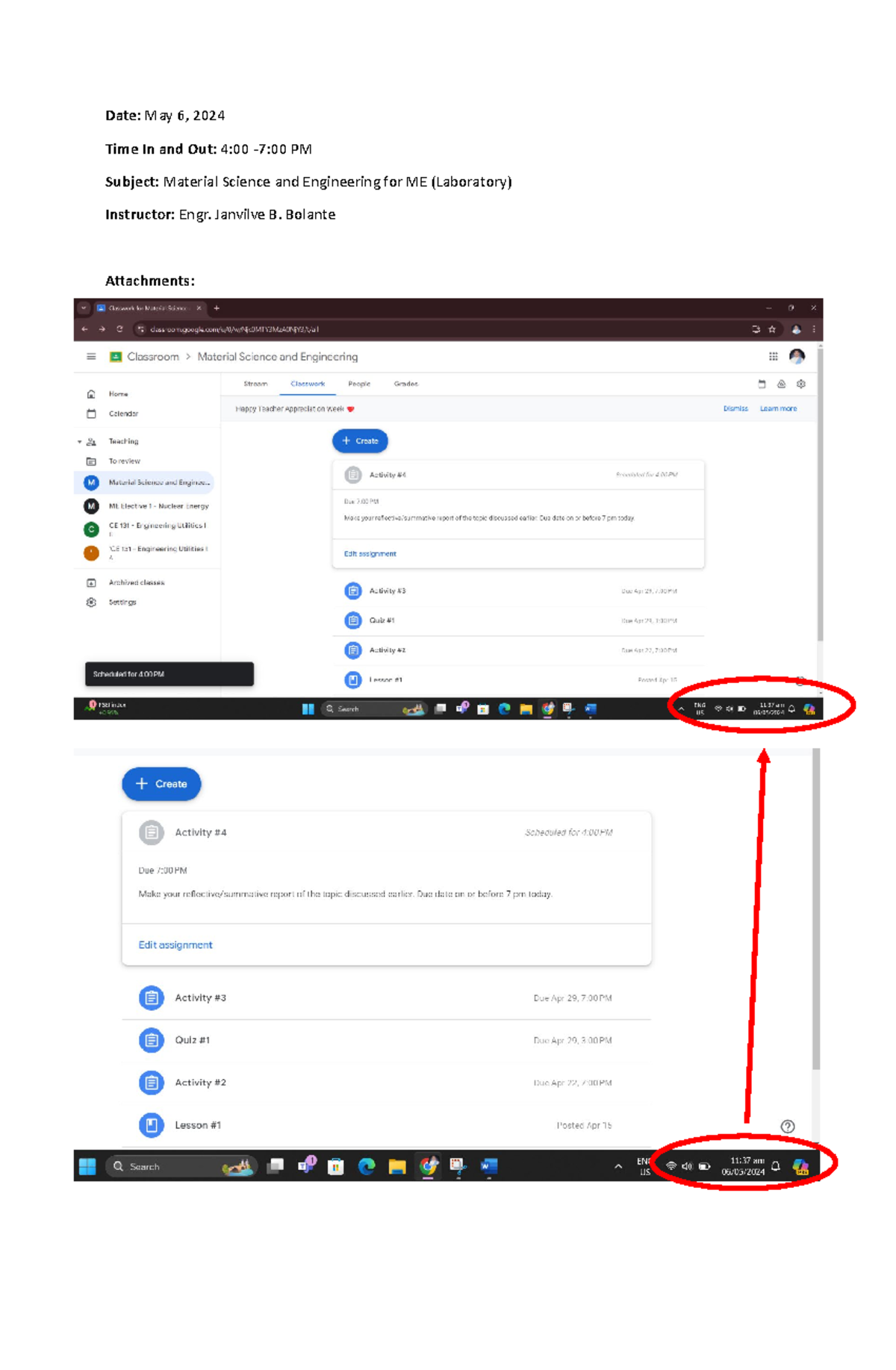Open Microsoft Edge from the lower enlarged taskbar
Image resolution: width=896 pixels, height=1370 pixels.
(x=367, y=1166)
